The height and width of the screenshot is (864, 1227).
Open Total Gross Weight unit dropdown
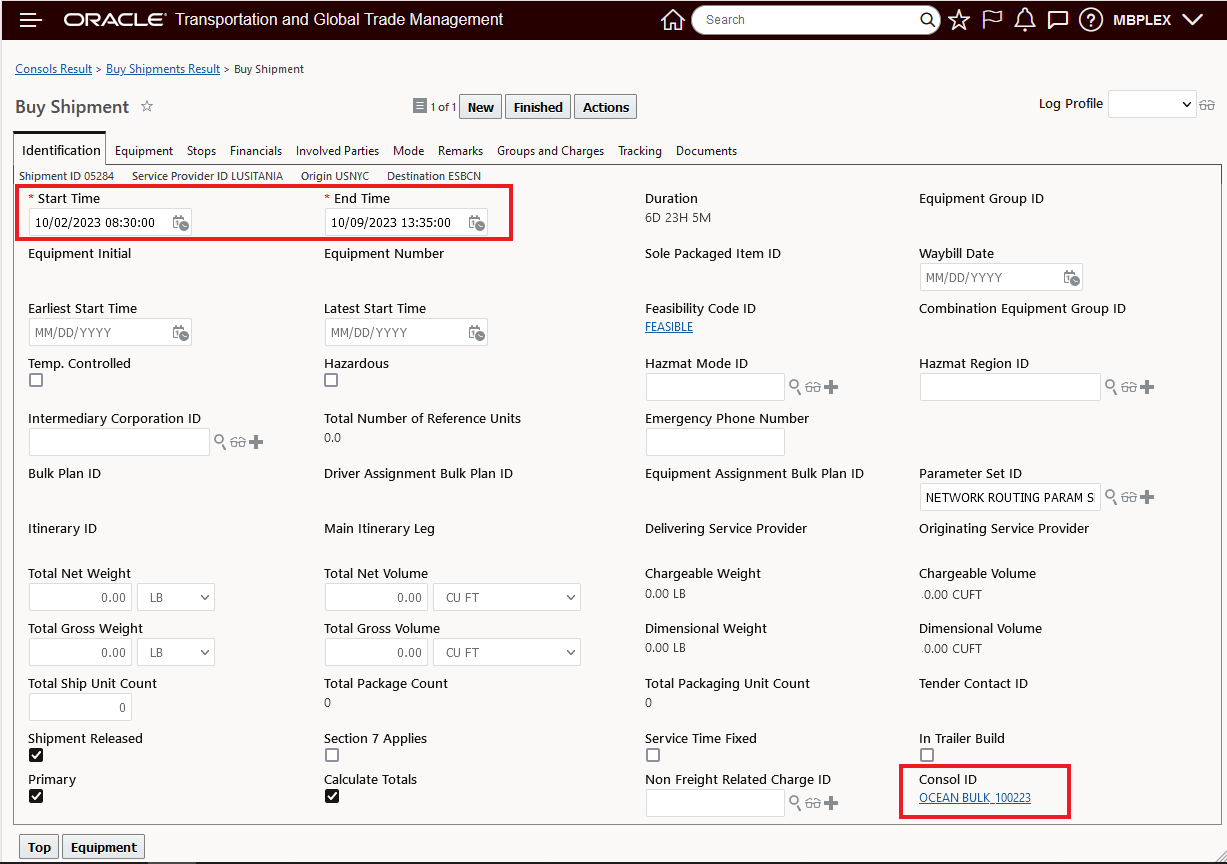click(x=176, y=653)
